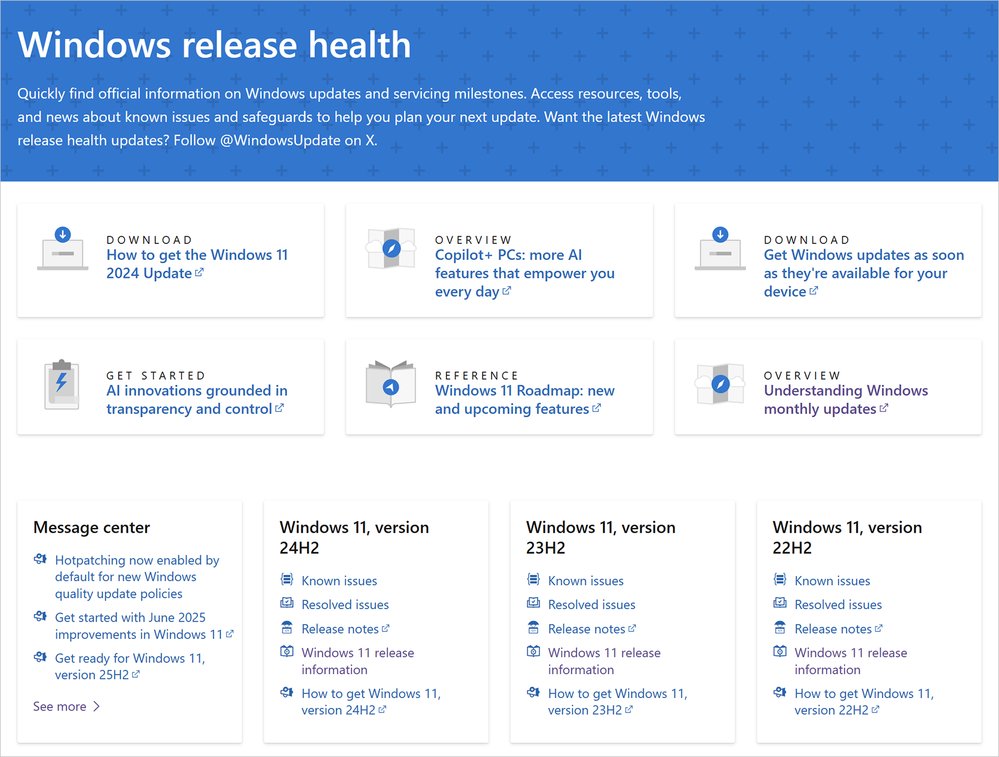Click the laptop download icon beside Get Windows updates
This screenshot has width=999, height=757.
tap(720, 249)
